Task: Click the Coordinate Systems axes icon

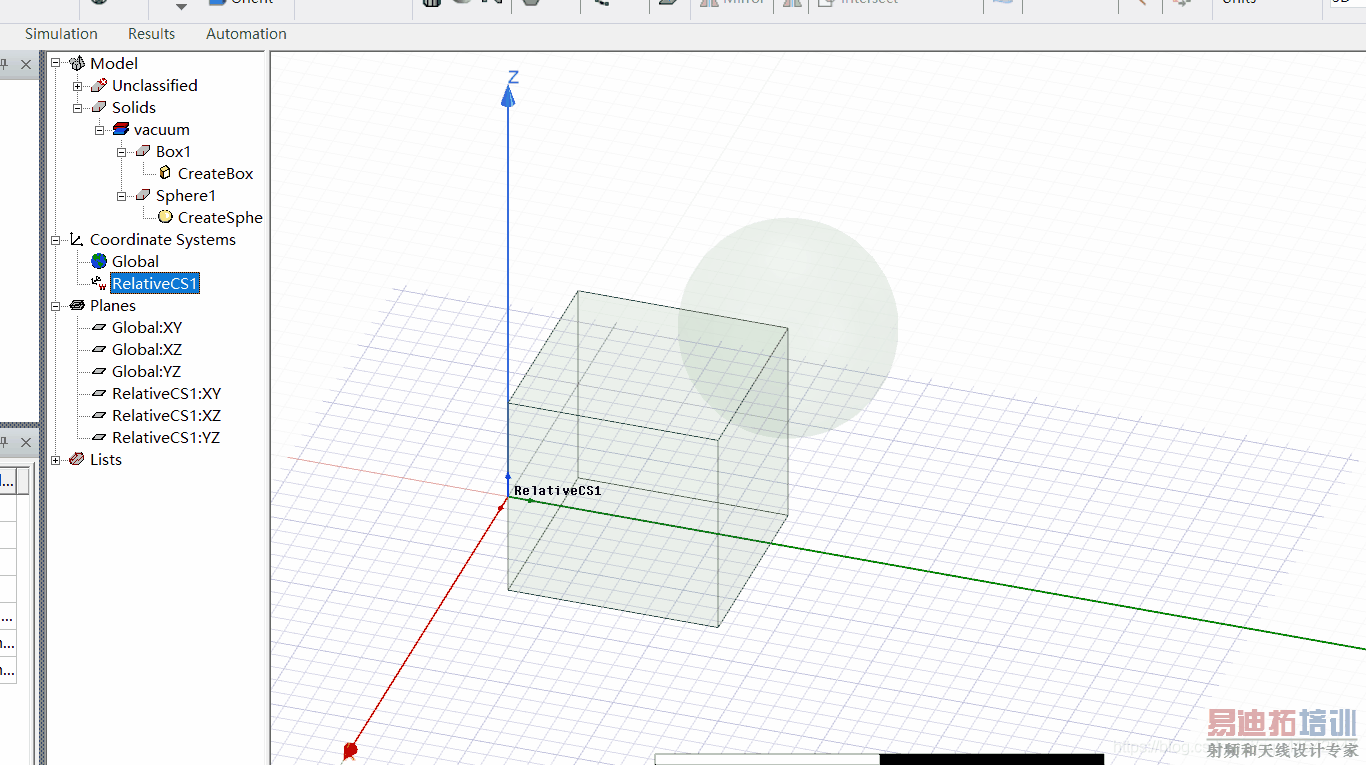Action: (x=77, y=240)
